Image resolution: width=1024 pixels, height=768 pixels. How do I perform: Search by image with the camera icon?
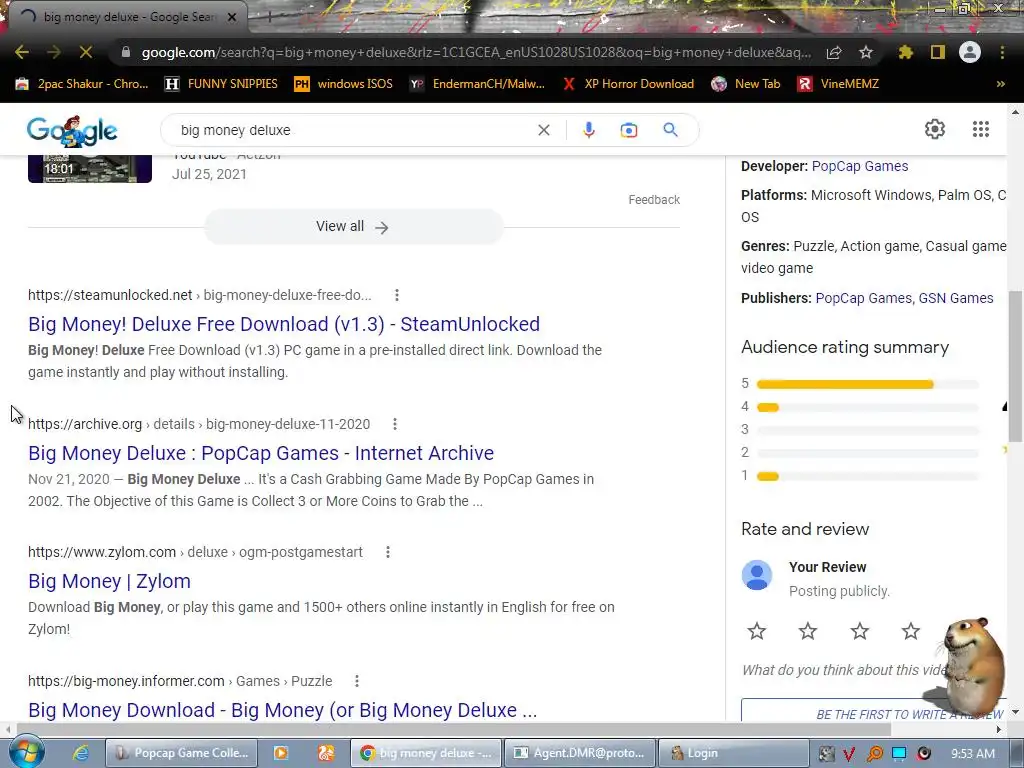point(629,130)
